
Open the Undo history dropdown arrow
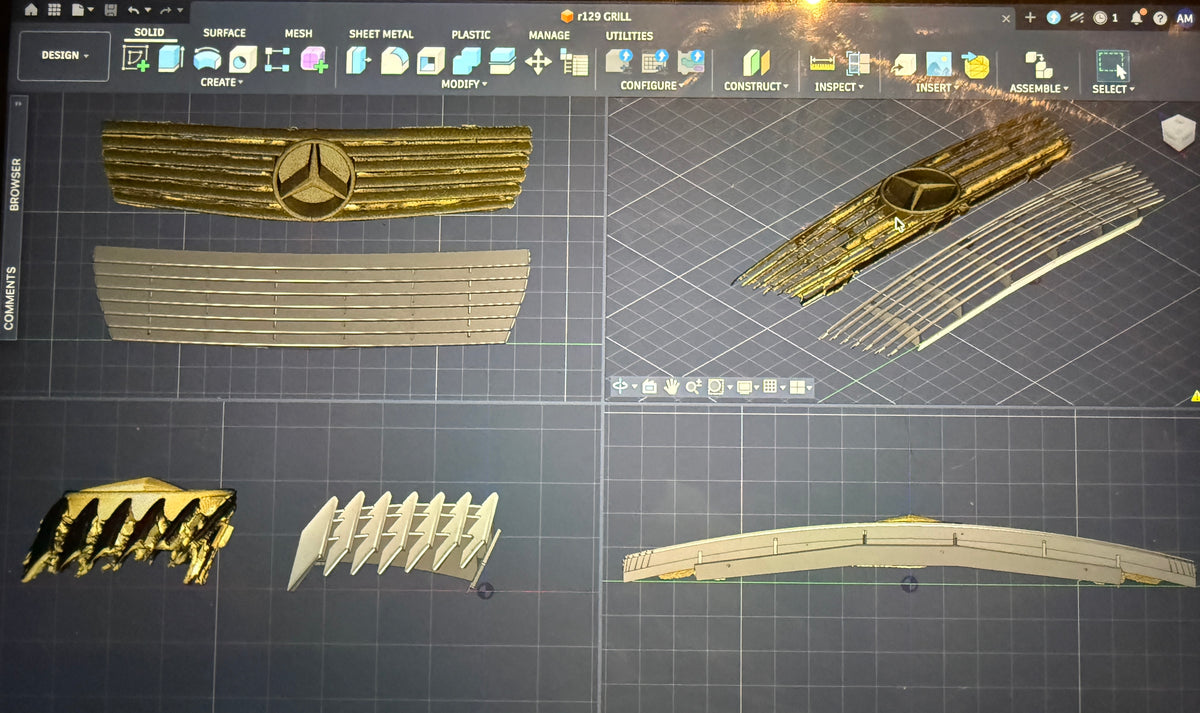pyautogui.click(x=148, y=11)
